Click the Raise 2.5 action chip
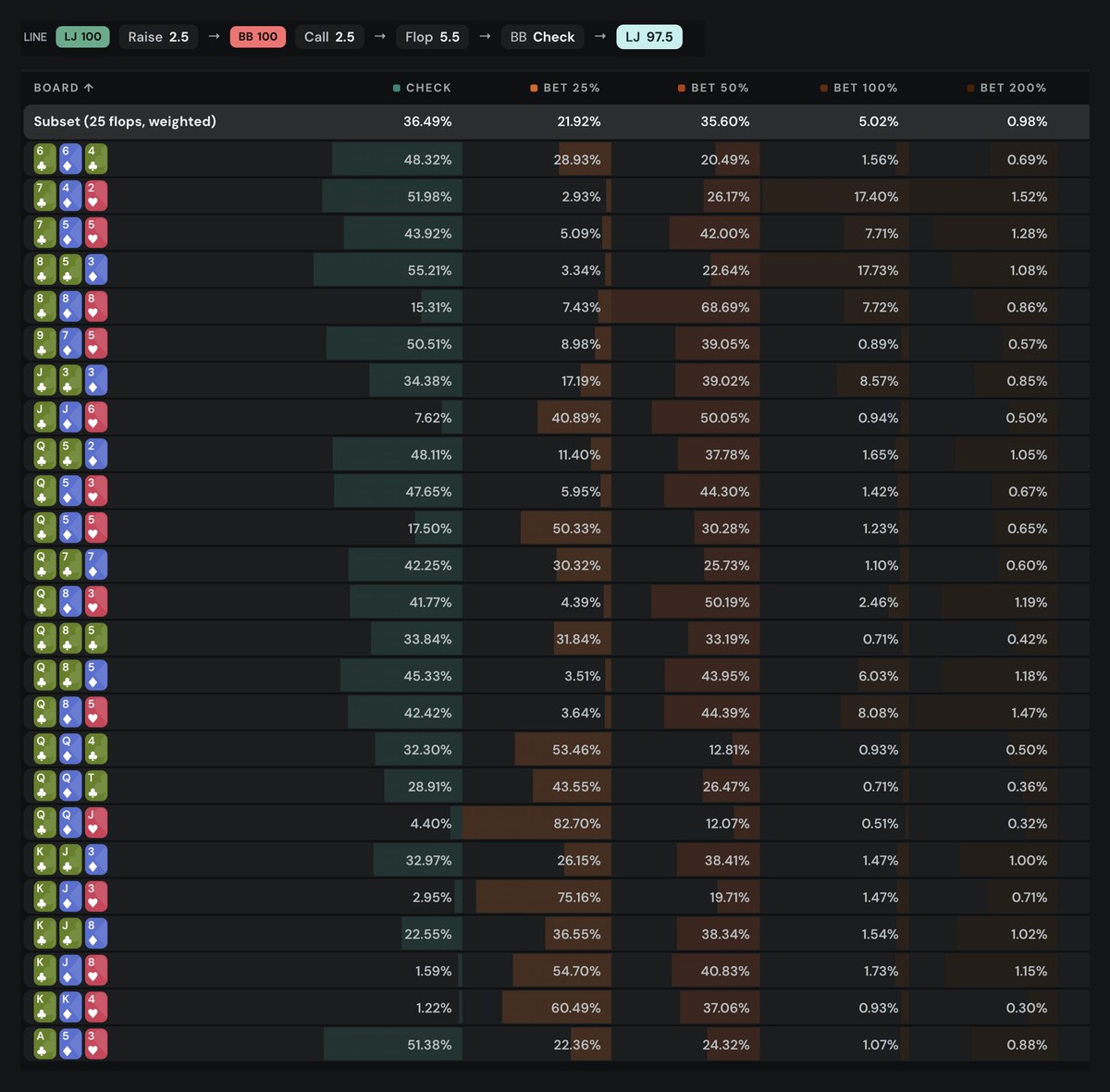 coord(158,37)
